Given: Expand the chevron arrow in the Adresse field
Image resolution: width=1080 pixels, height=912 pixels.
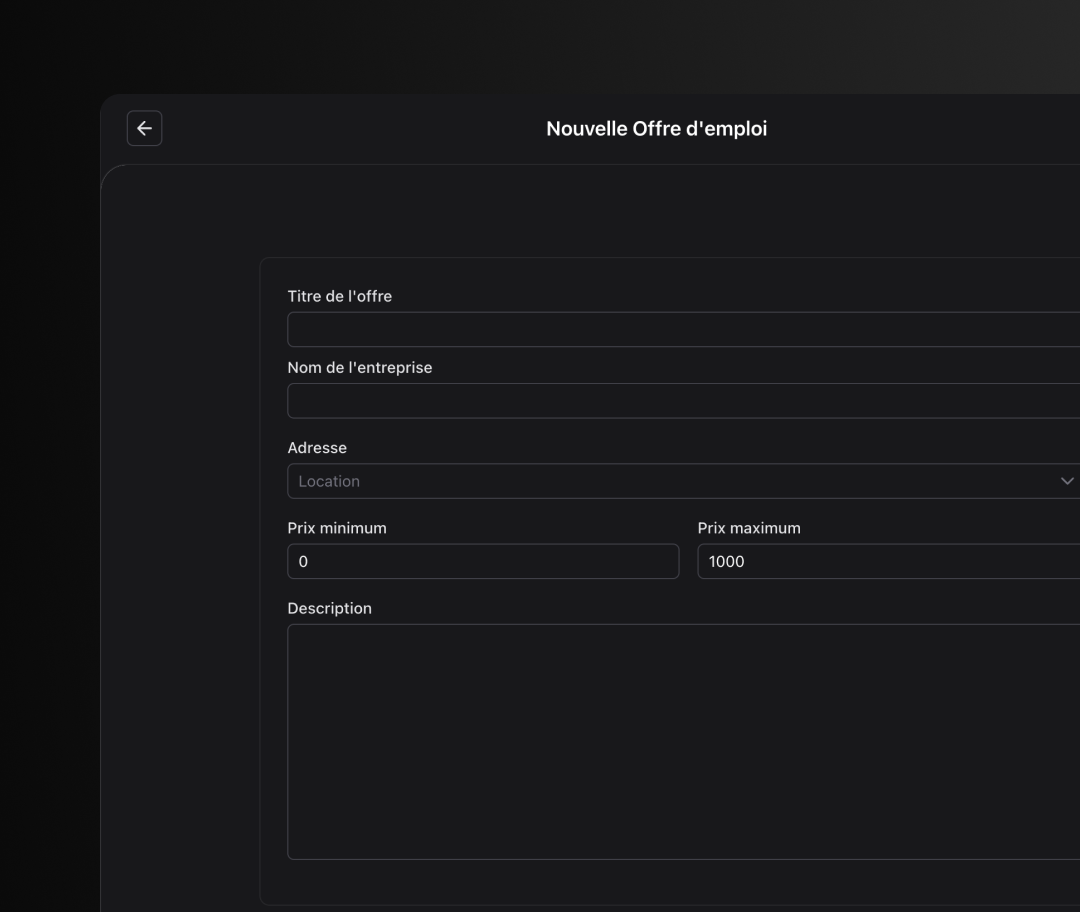Looking at the screenshot, I should click(x=1066, y=481).
